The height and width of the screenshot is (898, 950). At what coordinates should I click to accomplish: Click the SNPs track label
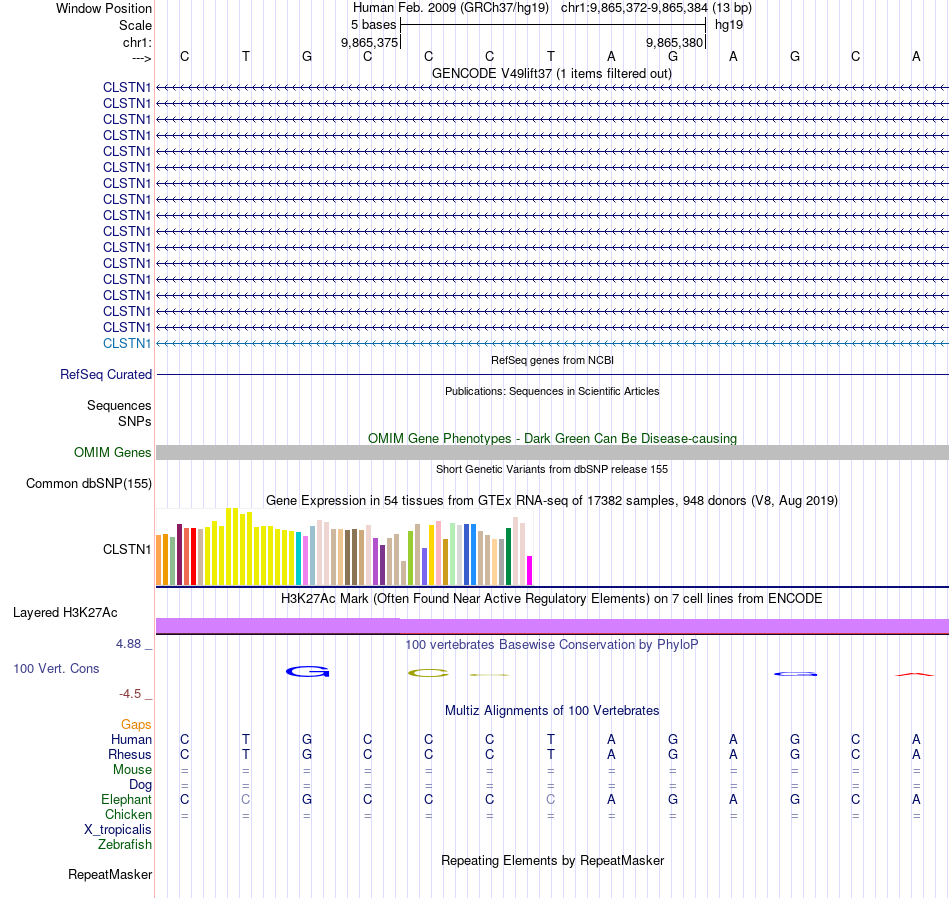coord(135,421)
